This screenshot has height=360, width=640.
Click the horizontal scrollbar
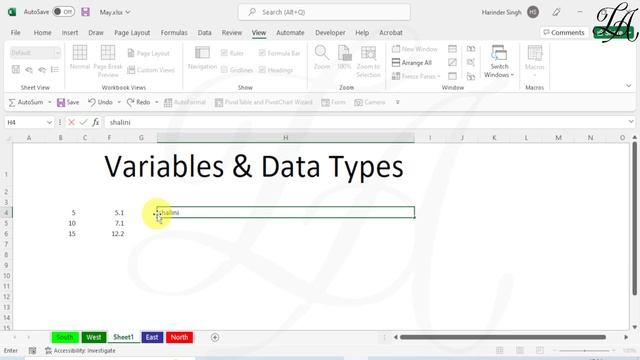tap(502, 337)
